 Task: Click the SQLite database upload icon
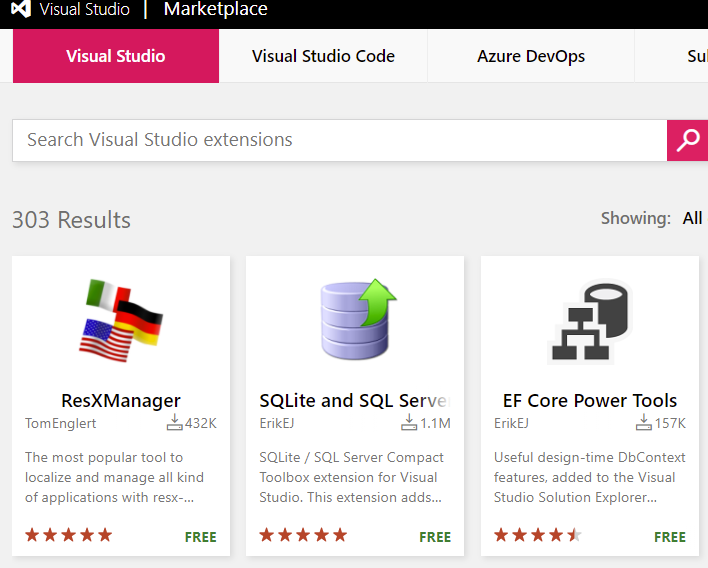pos(358,319)
